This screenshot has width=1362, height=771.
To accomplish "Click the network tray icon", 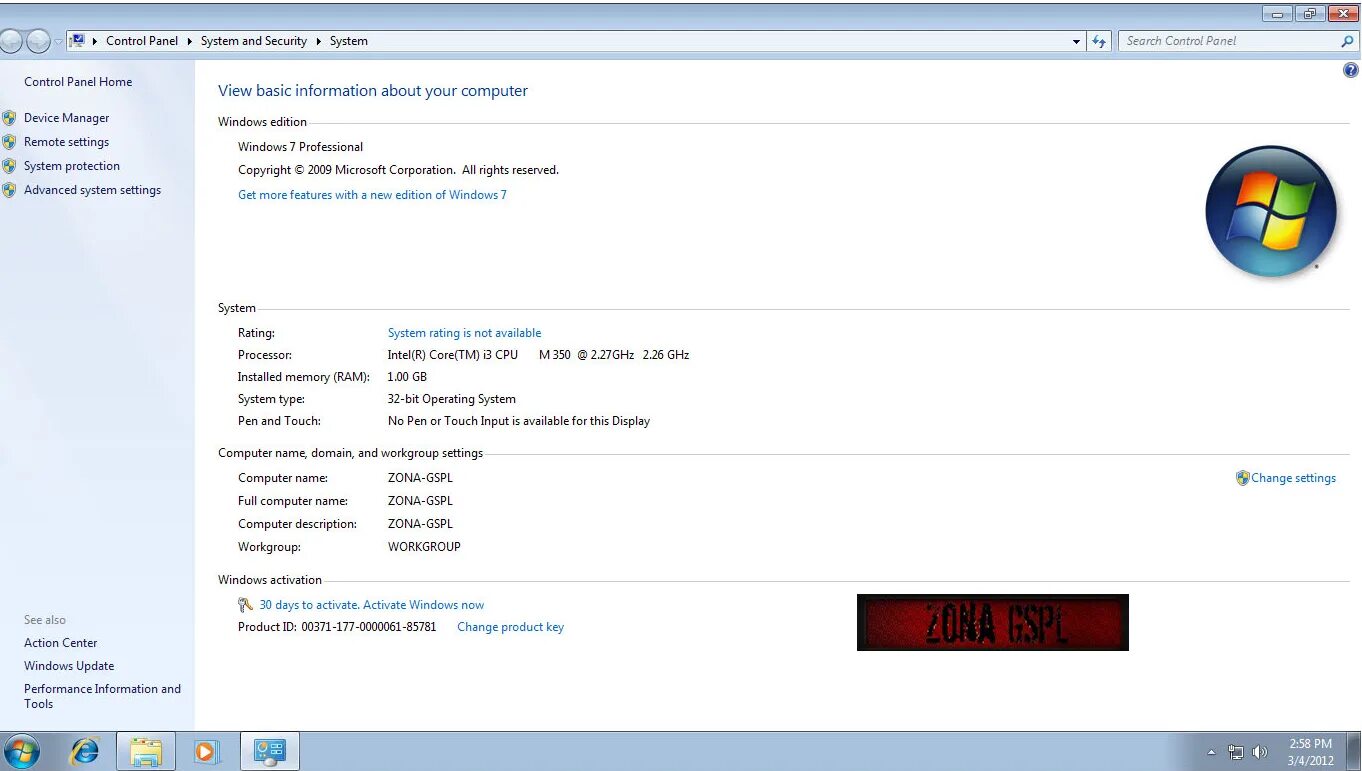I will pos(1236,752).
